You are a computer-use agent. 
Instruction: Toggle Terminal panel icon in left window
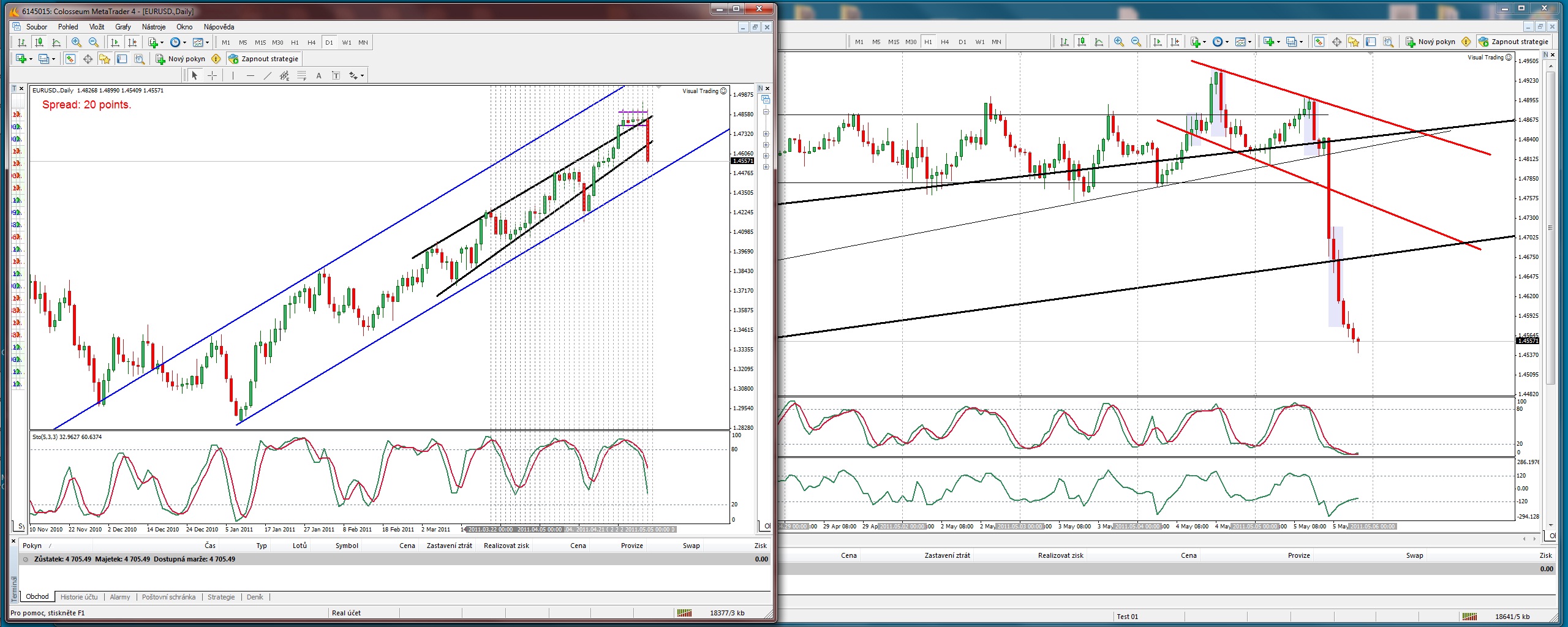coord(122,59)
